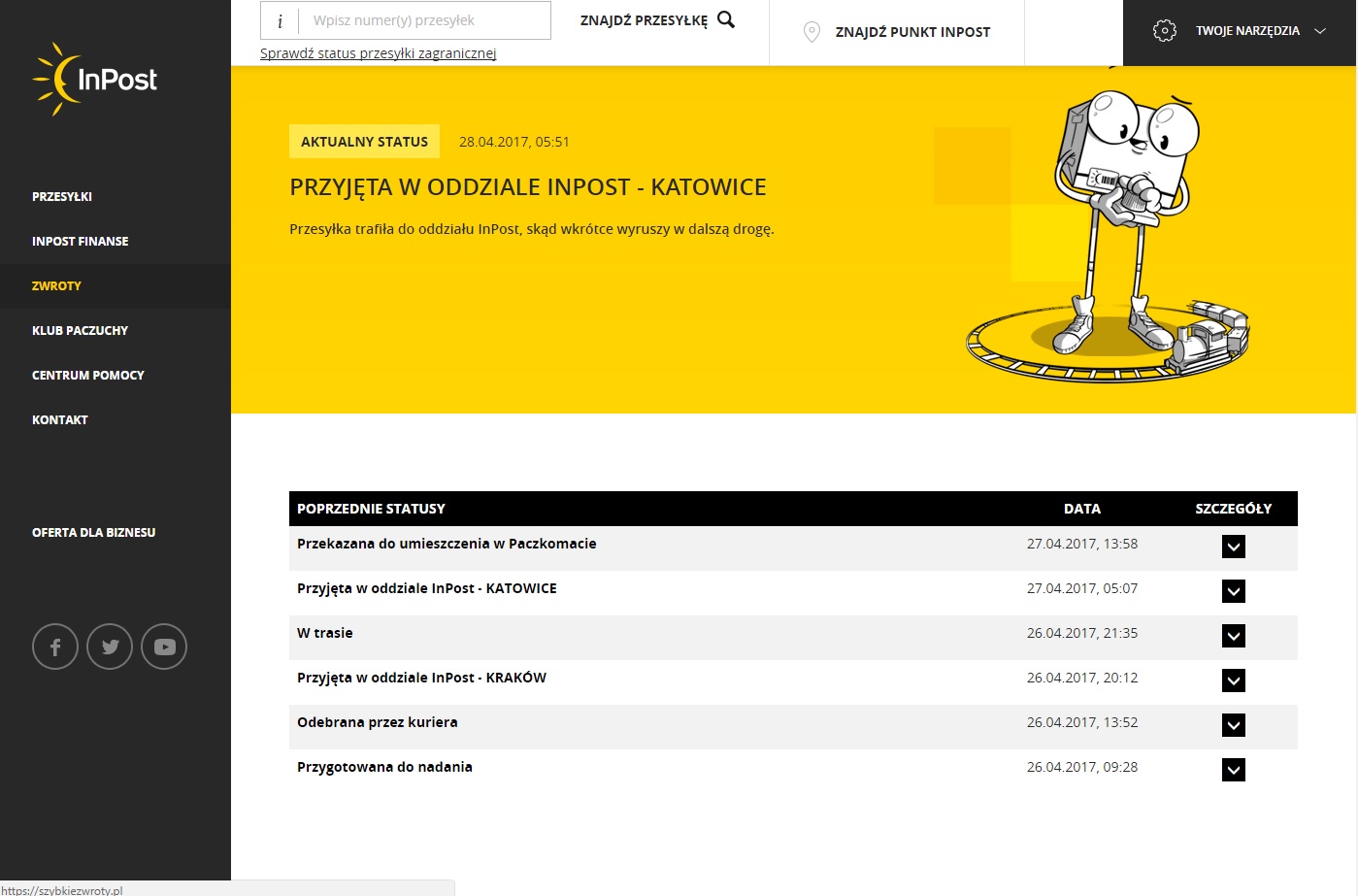The width and height of the screenshot is (1358, 896).
Task: Click the Szczegóły column header
Action: pos(1234,509)
